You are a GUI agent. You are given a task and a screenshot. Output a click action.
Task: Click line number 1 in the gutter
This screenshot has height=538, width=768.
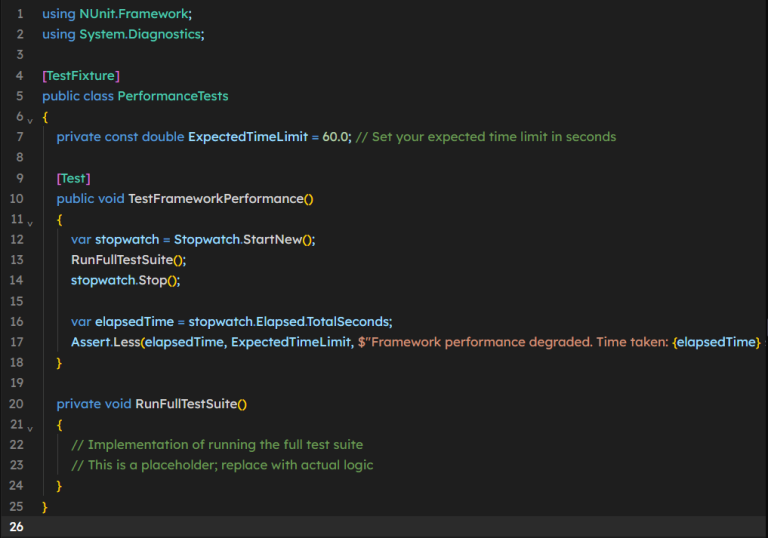[20, 14]
